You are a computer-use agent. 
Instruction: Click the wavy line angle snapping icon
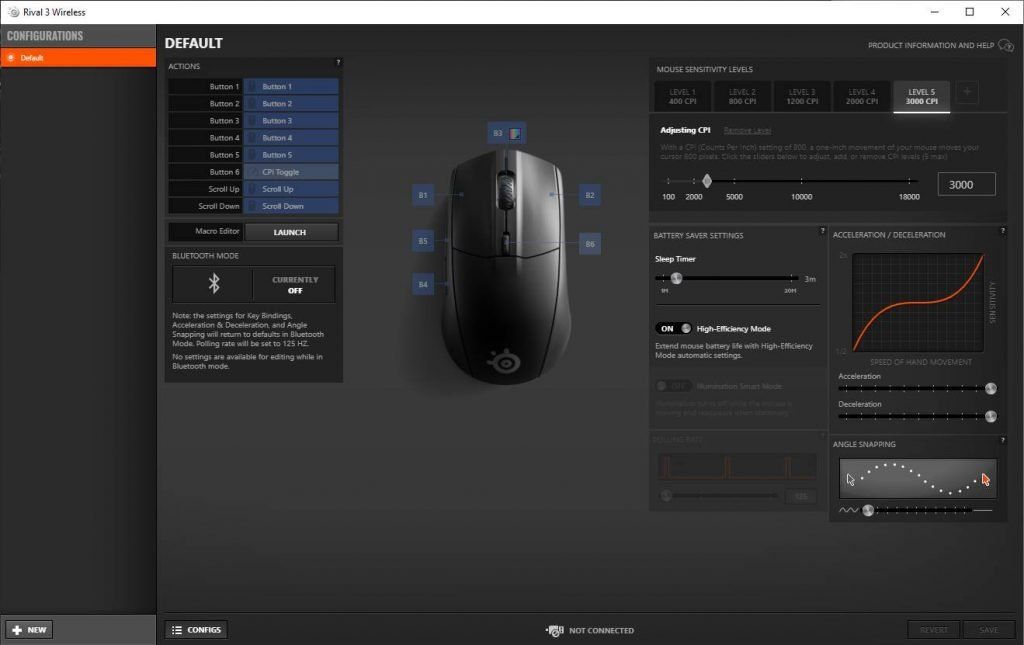[848, 510]
